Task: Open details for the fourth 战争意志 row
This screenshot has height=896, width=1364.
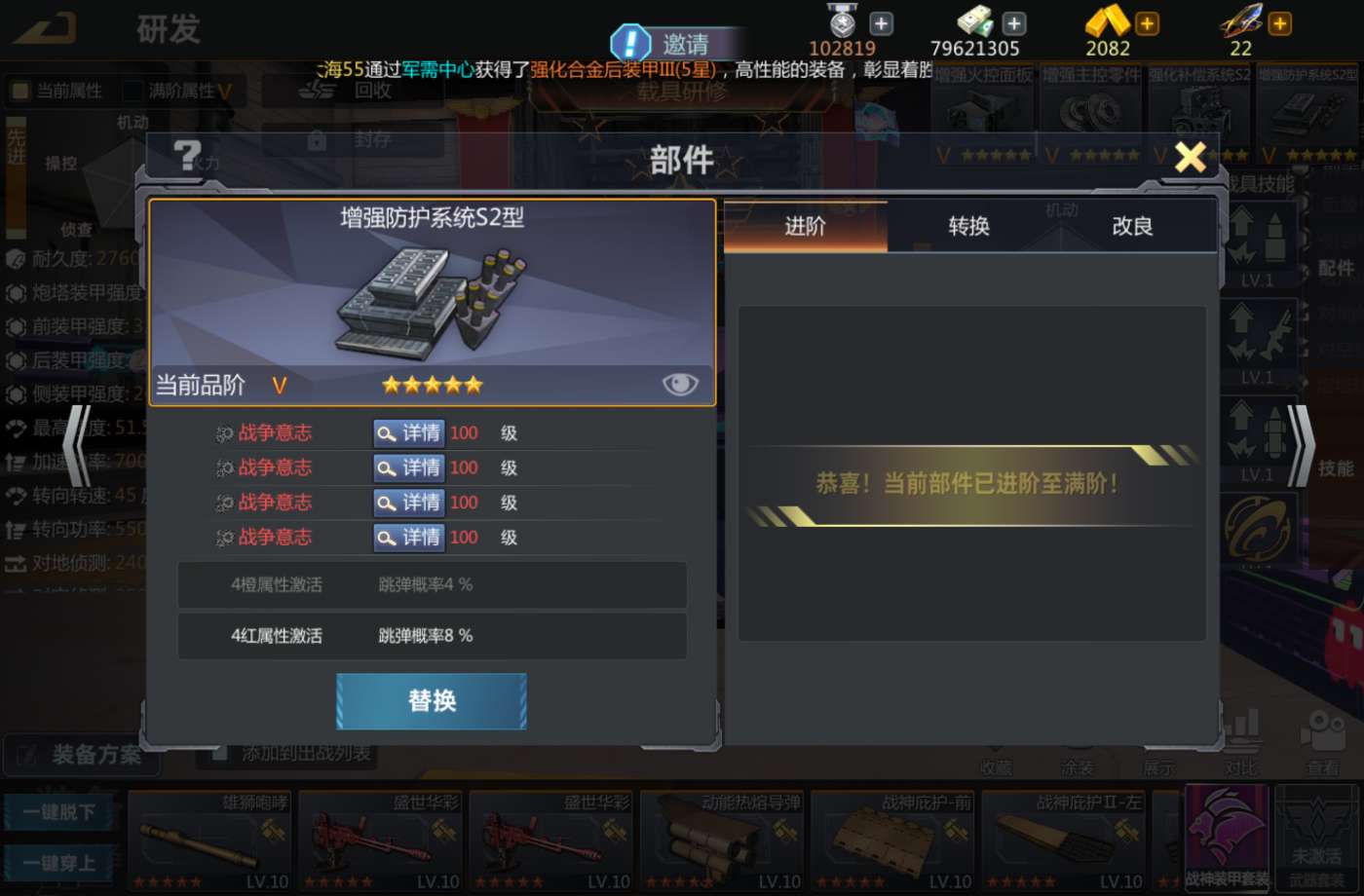Action: pyautogui.click(x=408, y=538)
